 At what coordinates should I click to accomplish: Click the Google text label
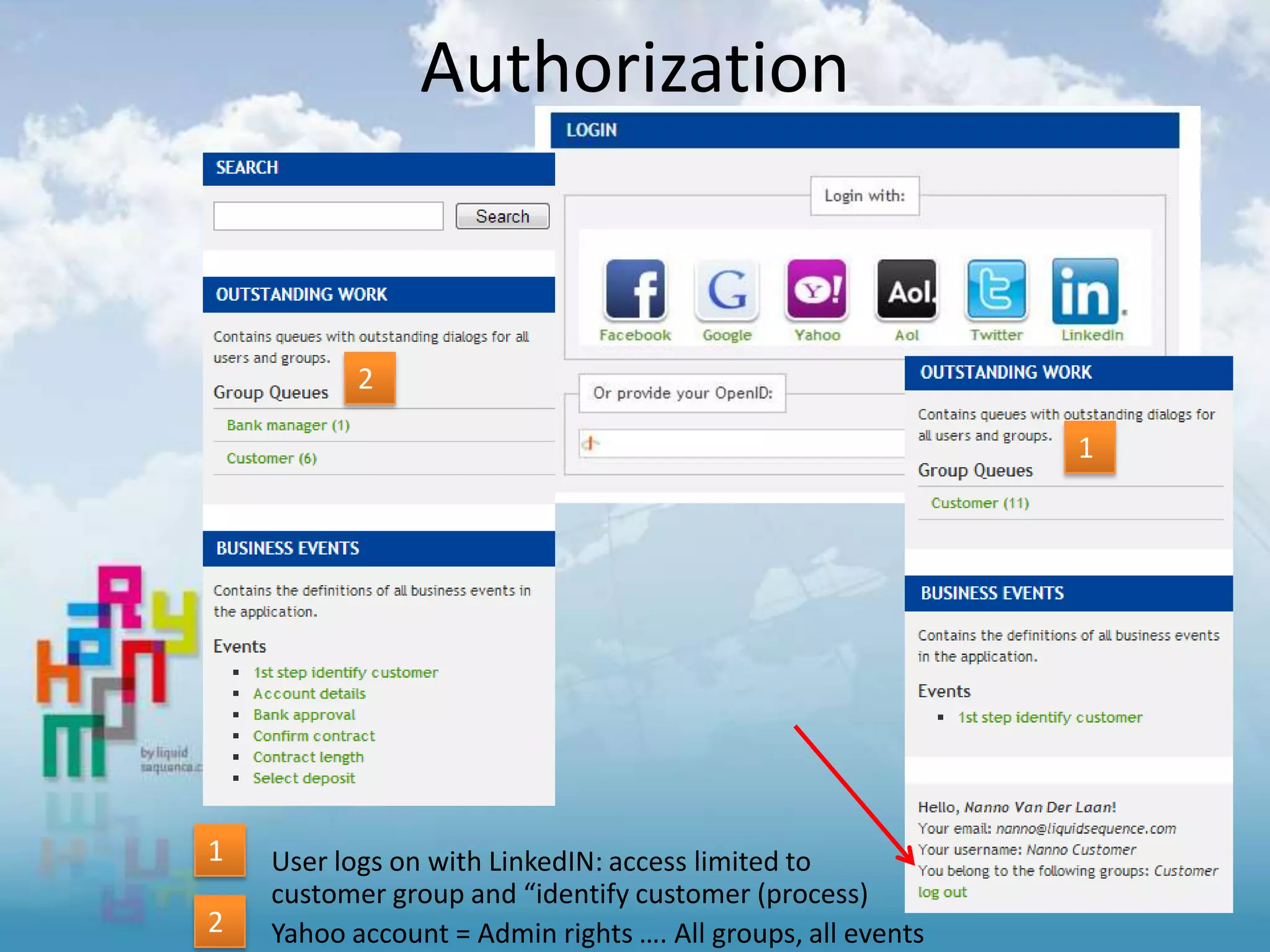coord(727,335)
